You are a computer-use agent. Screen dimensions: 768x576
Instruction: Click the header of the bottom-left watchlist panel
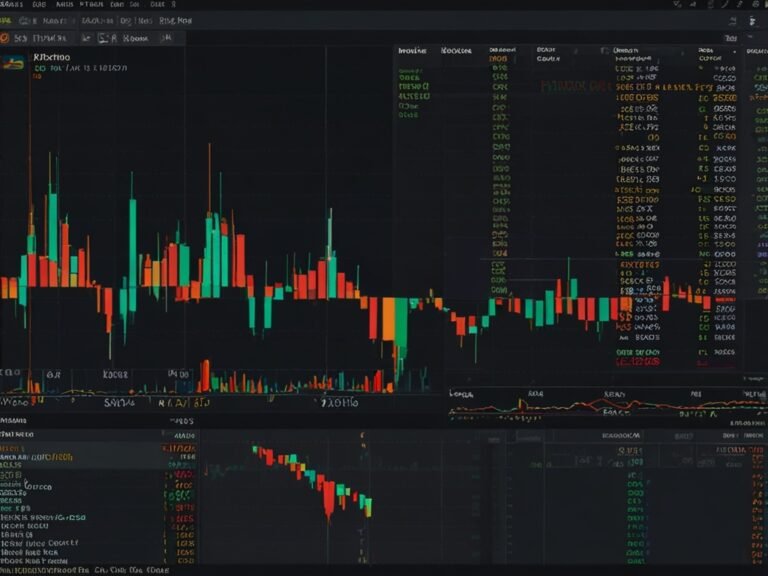(x=18, y=436)
